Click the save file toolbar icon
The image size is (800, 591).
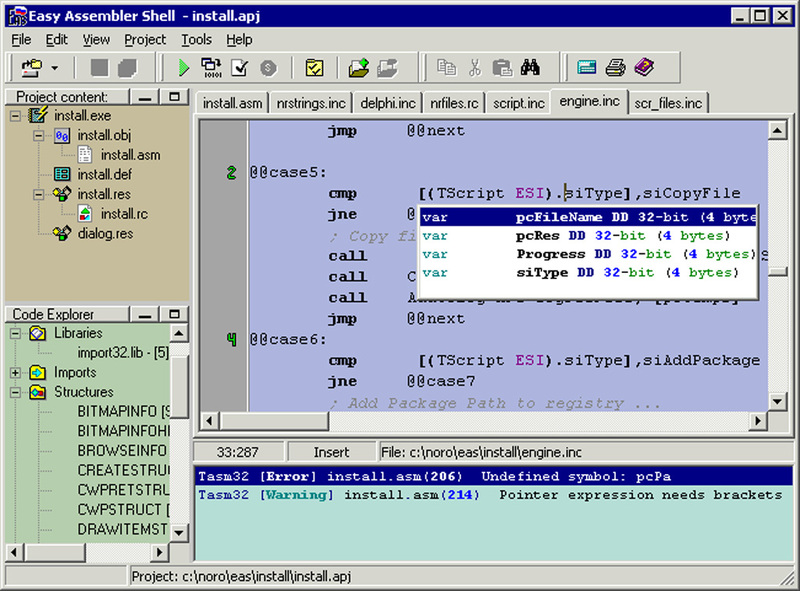[99, 67]
